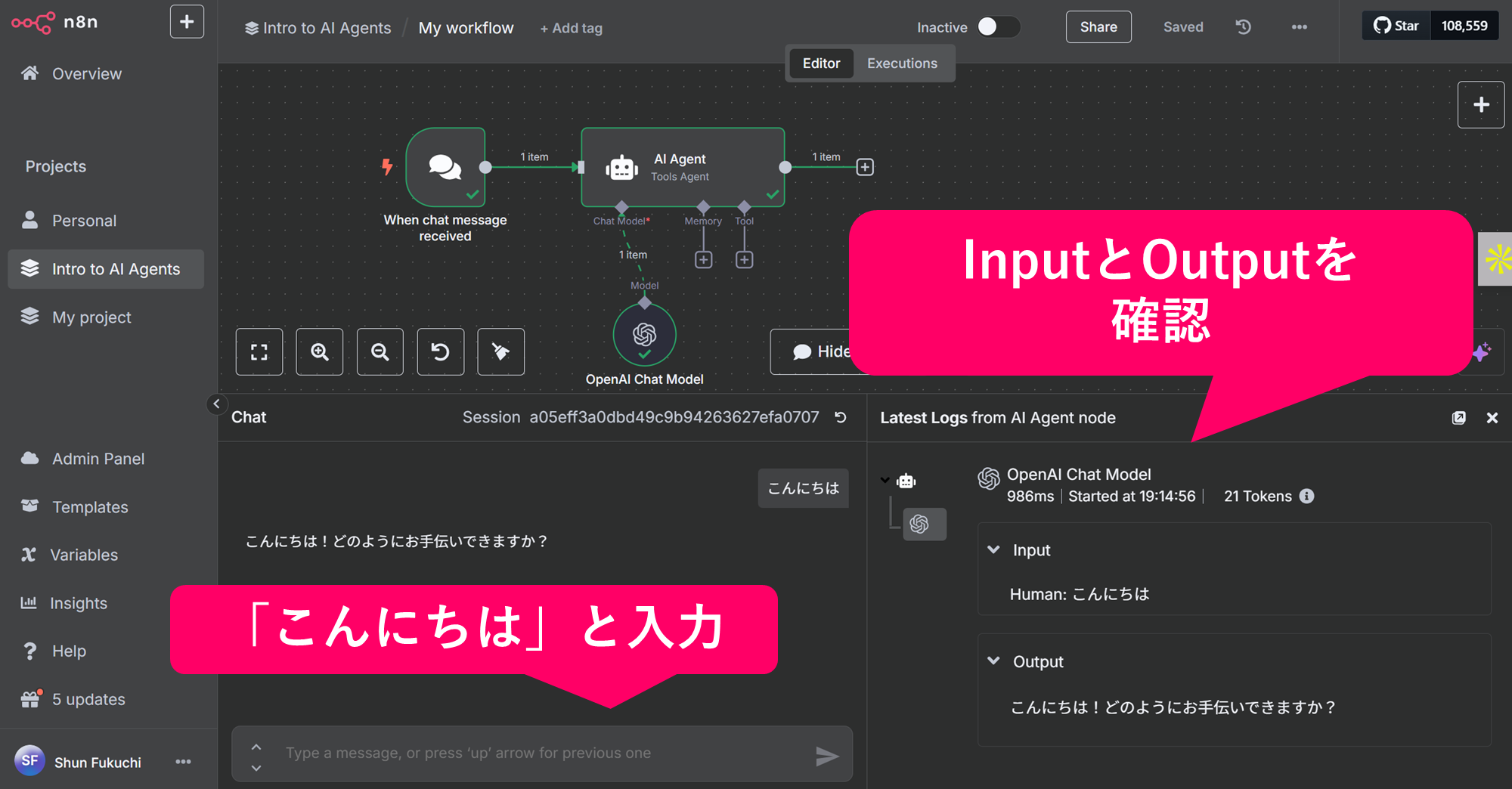Fit workflow to view with frame icon
Viewport: 1512px width, 789px height.
click(259, 351)
